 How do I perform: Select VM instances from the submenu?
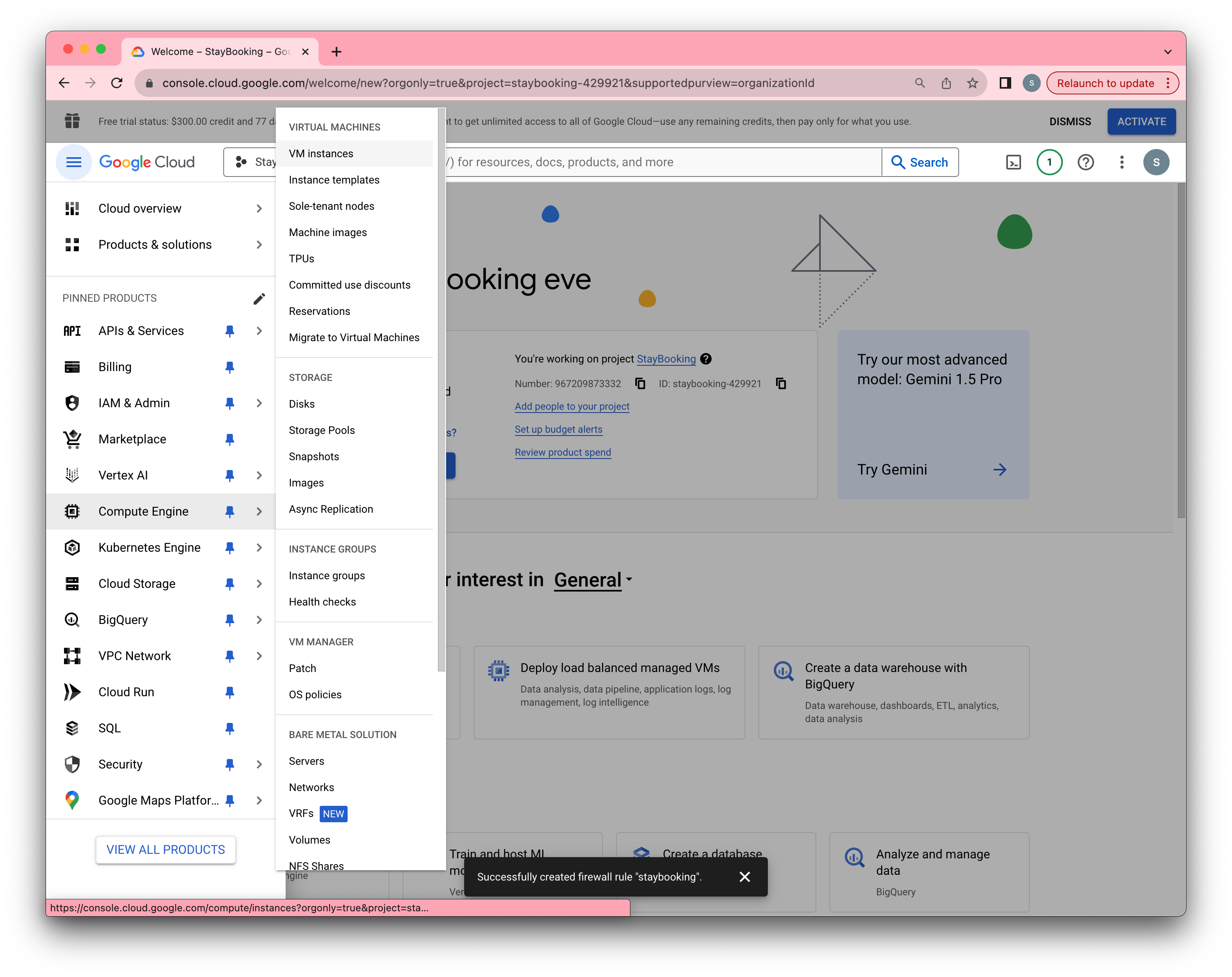(321, 154)
